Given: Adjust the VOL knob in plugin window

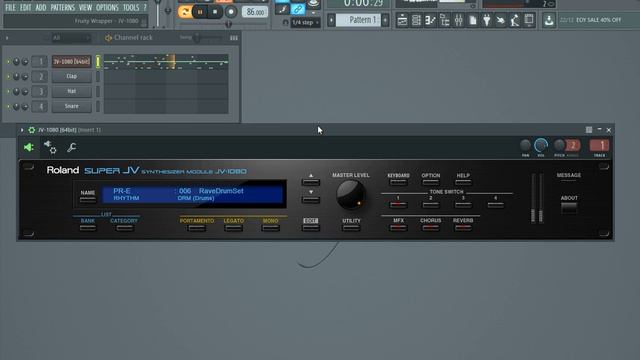Looking at the screenshot, I should (541, 145).
